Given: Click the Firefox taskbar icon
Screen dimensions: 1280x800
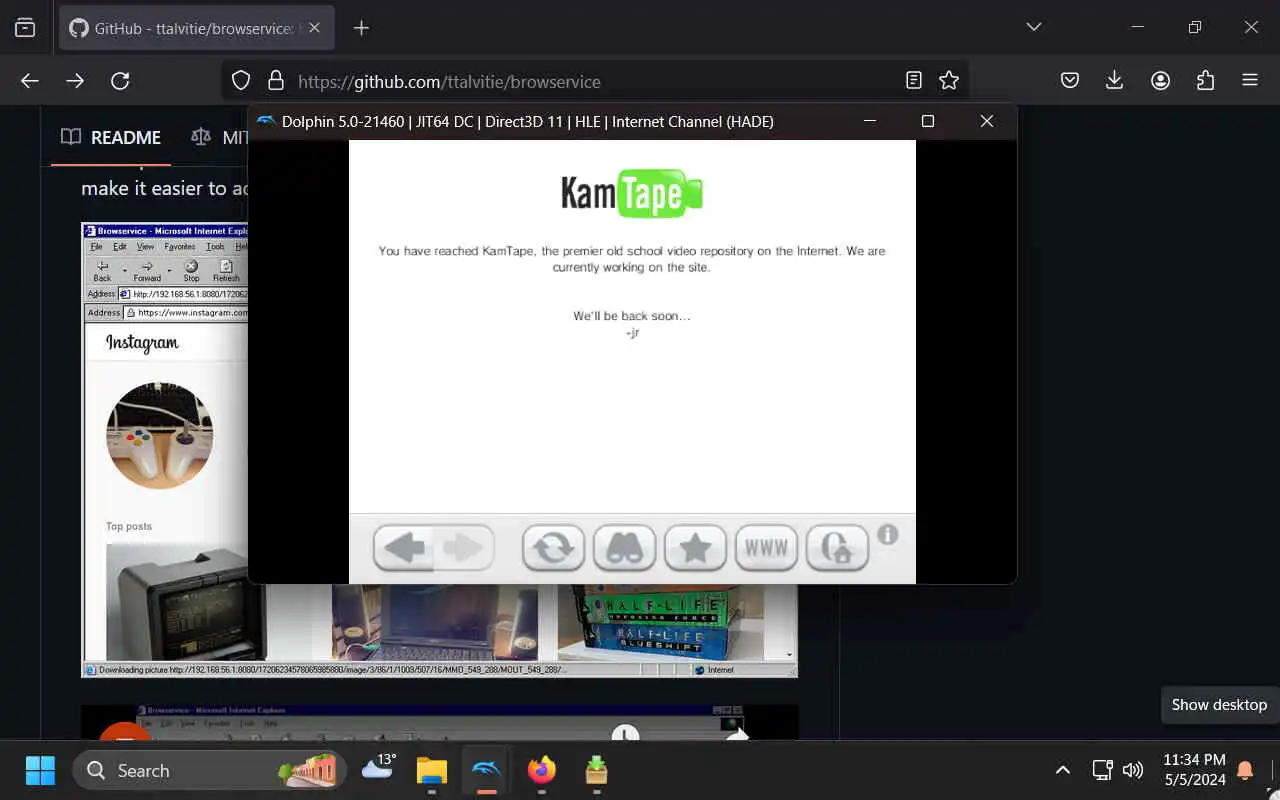Looking at the screenshot, I should point(541,770).
